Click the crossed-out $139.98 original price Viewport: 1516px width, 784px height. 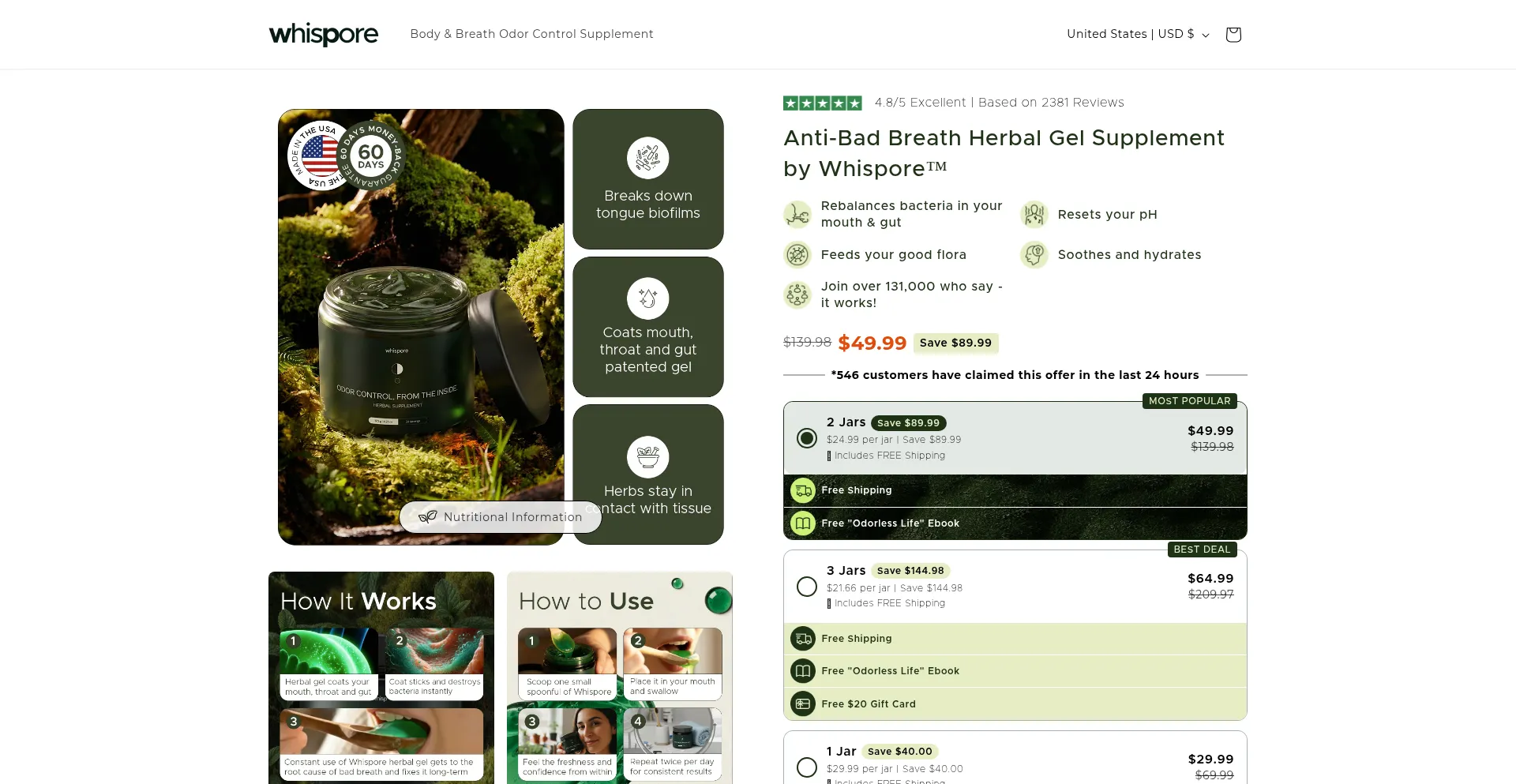click(x=807, y=342)
